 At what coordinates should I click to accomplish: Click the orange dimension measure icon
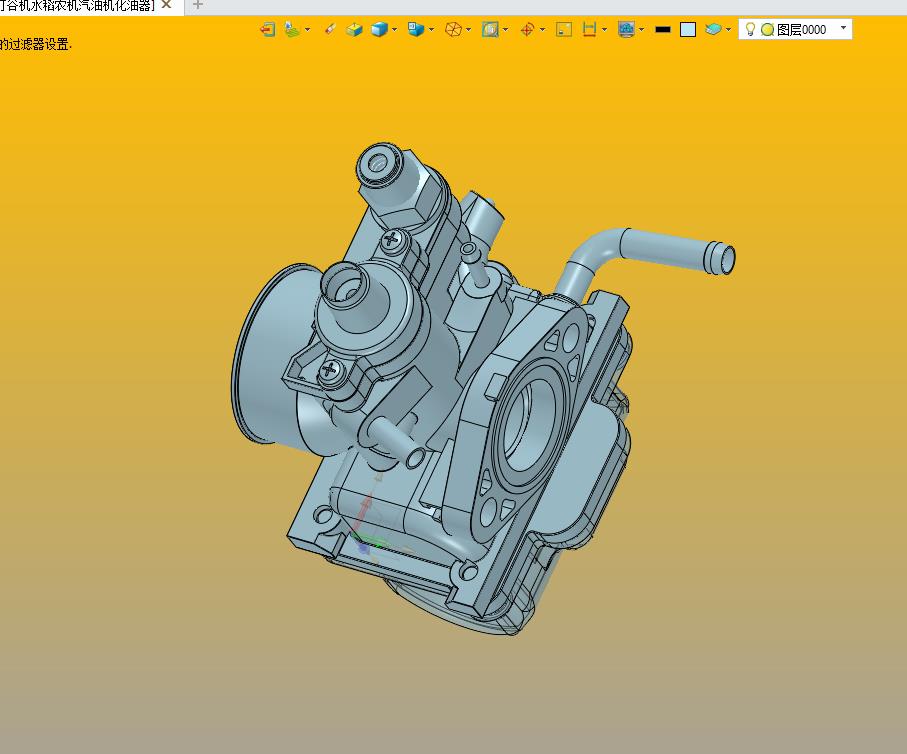tap(589, 30)
